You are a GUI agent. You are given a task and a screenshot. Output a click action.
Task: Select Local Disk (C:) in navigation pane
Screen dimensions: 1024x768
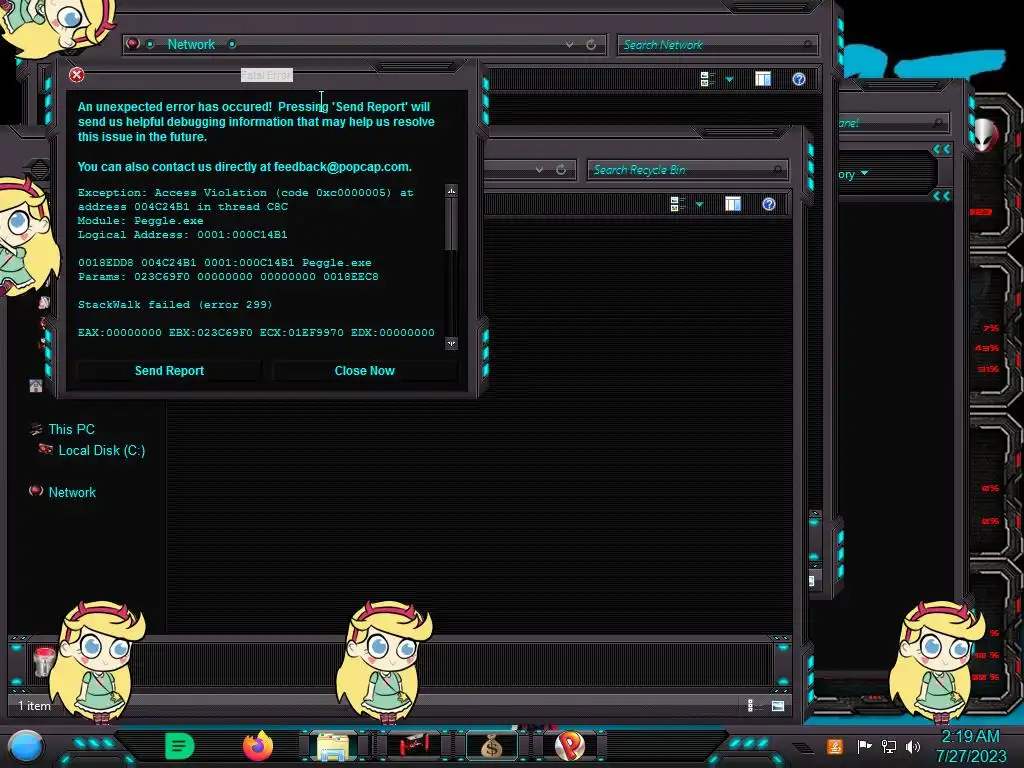point(101,451)
